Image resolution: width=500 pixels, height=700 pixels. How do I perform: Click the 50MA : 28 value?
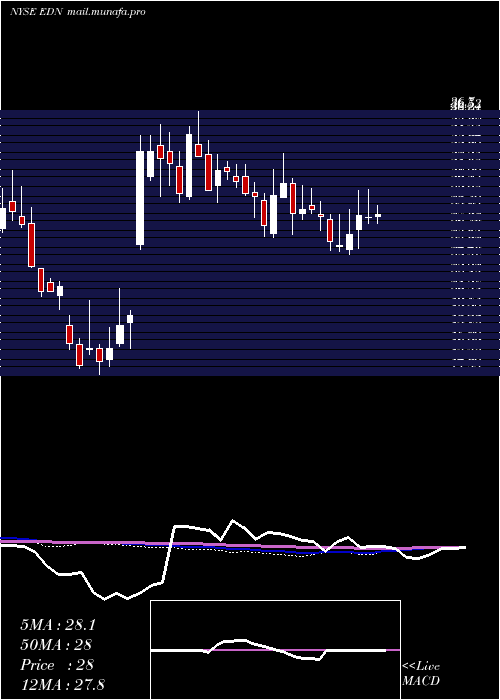(56, 645)
